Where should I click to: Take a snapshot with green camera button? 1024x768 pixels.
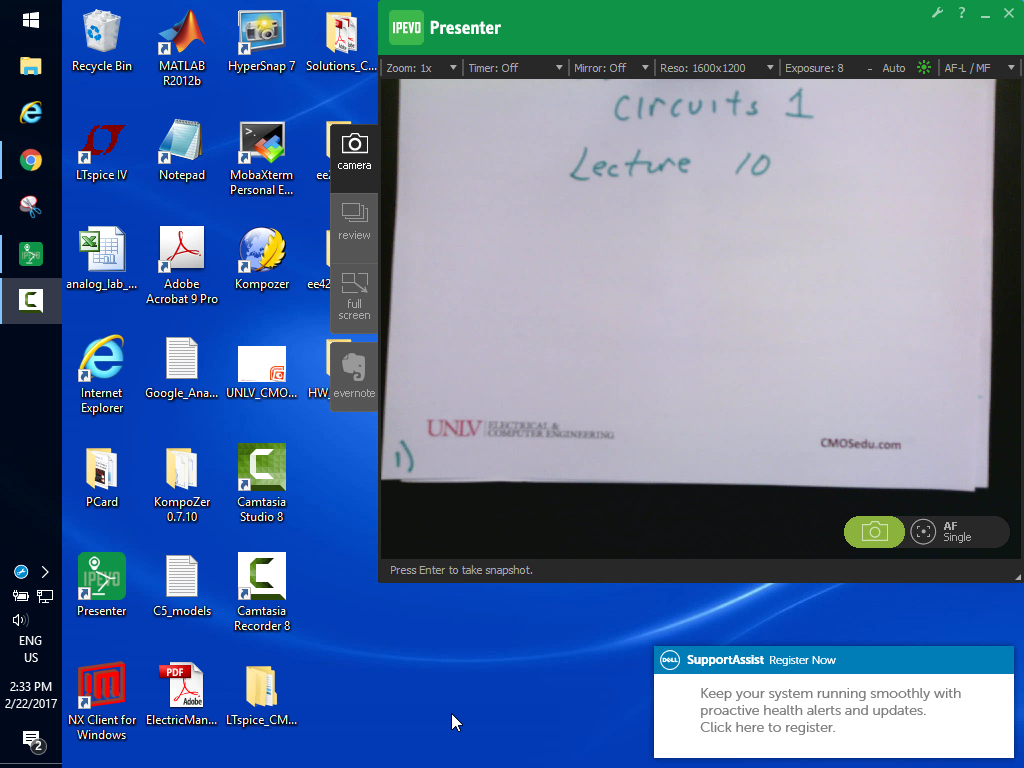click(x=874, y=532)
